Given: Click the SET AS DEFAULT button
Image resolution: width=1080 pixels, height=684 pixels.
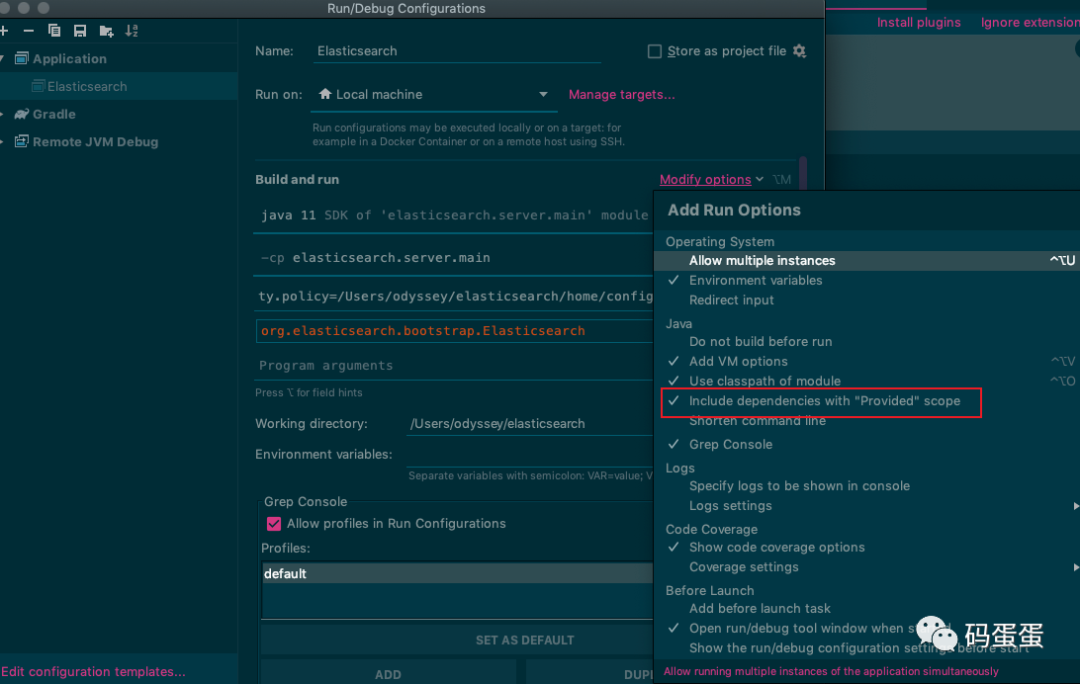Looking at the screenshot, I should tap(457, 640).
